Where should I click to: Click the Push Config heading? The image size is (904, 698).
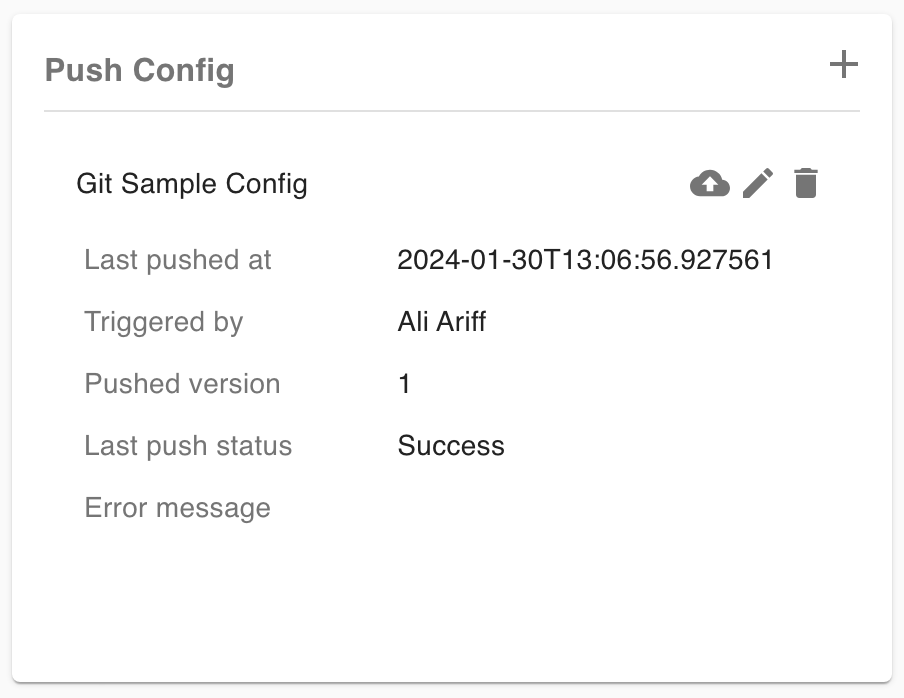click(140, 71)
